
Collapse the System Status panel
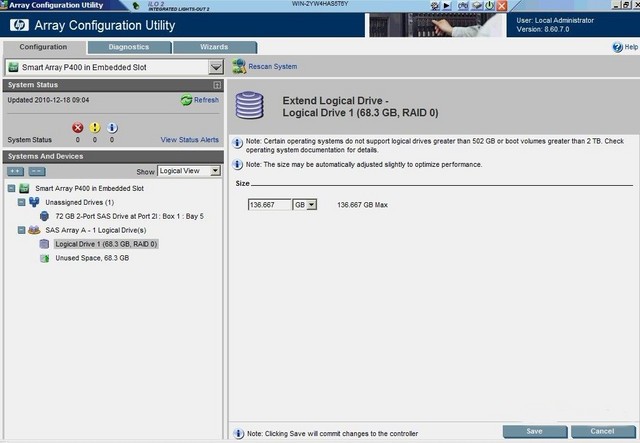[216, 85]
